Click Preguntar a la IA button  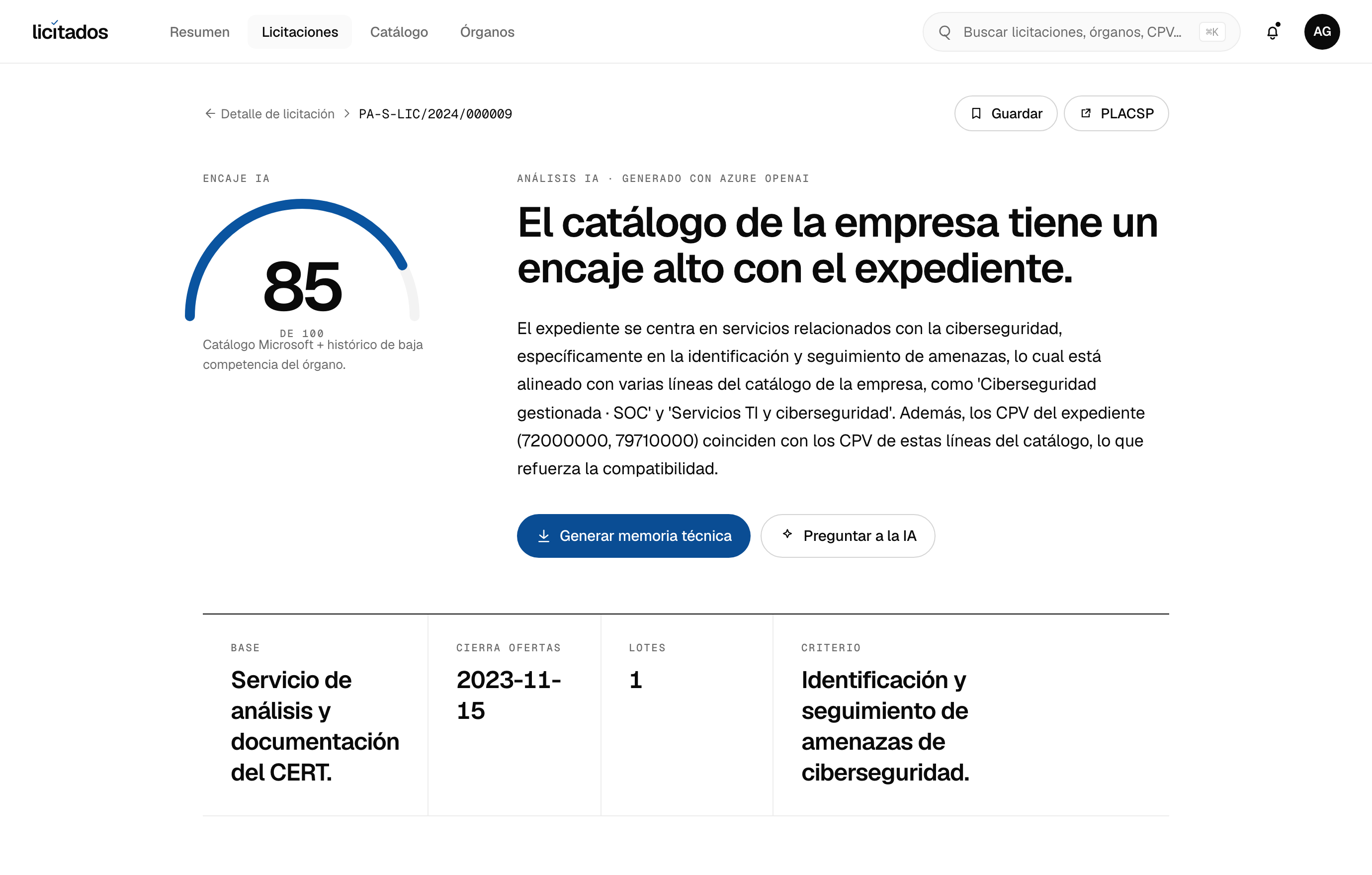pyautogui.click(x=847, y=535)
